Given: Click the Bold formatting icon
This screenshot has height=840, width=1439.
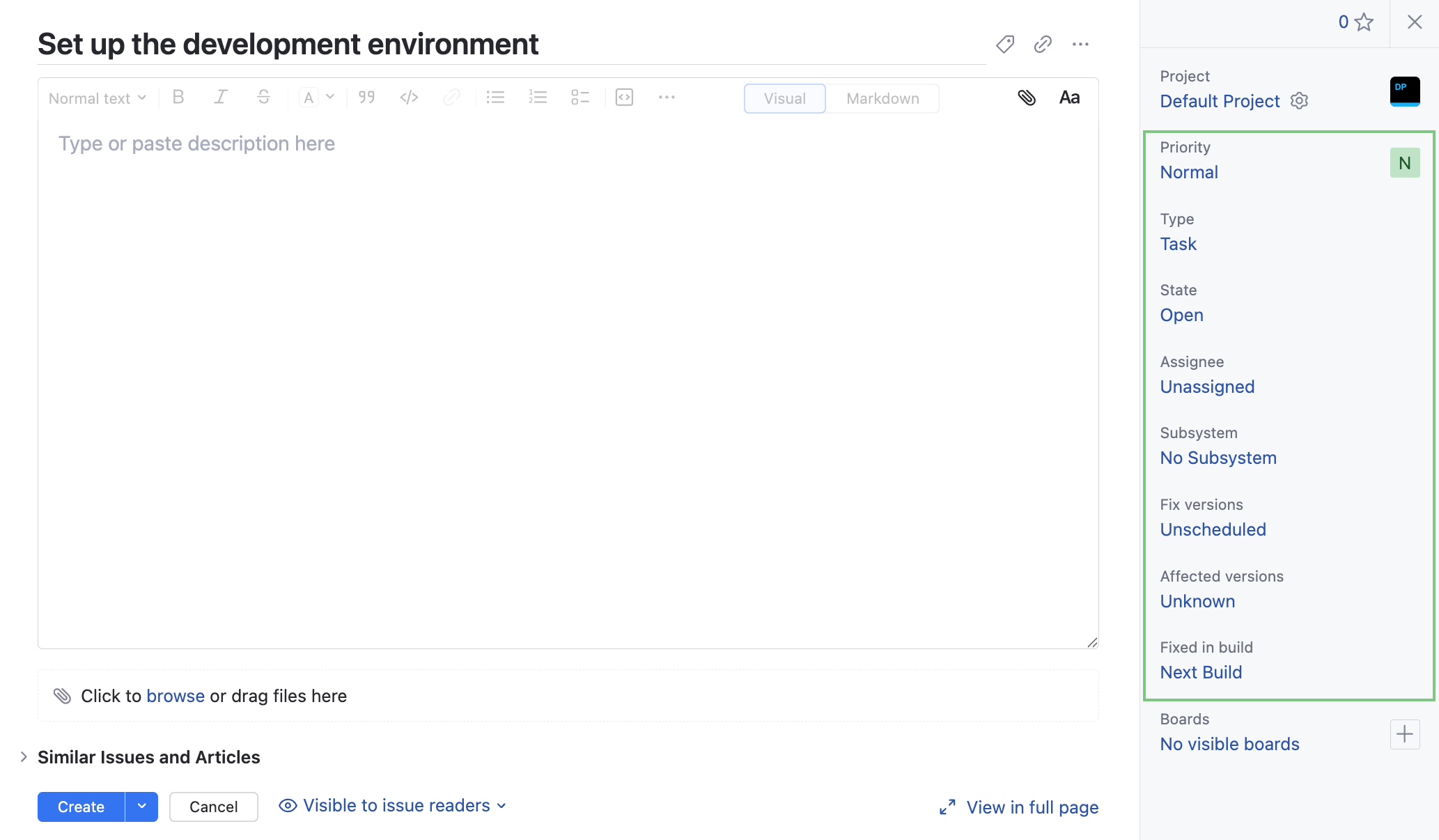Looking at the screenshot, I should click(178, 98).
